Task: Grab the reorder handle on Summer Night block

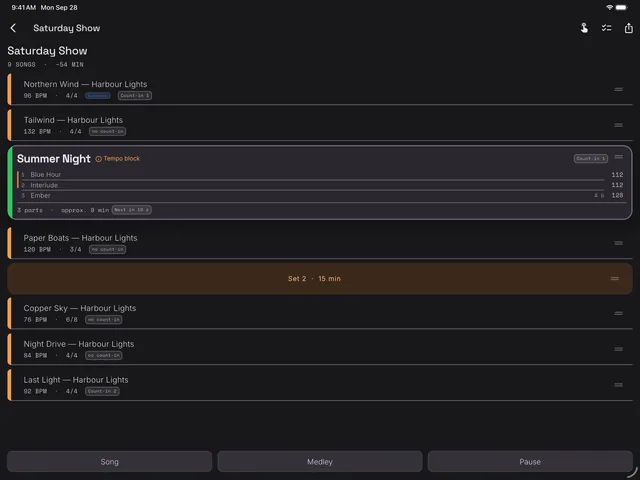Action: (x=618, y=157)
